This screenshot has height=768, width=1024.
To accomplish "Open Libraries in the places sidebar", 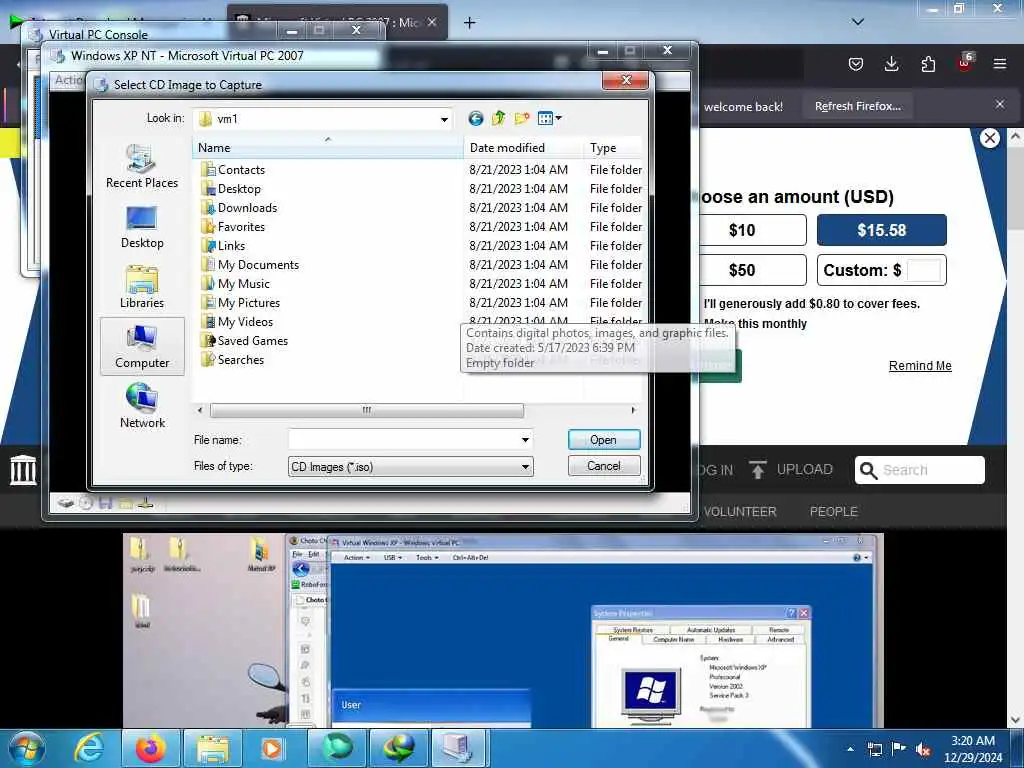I will point(142,287).
